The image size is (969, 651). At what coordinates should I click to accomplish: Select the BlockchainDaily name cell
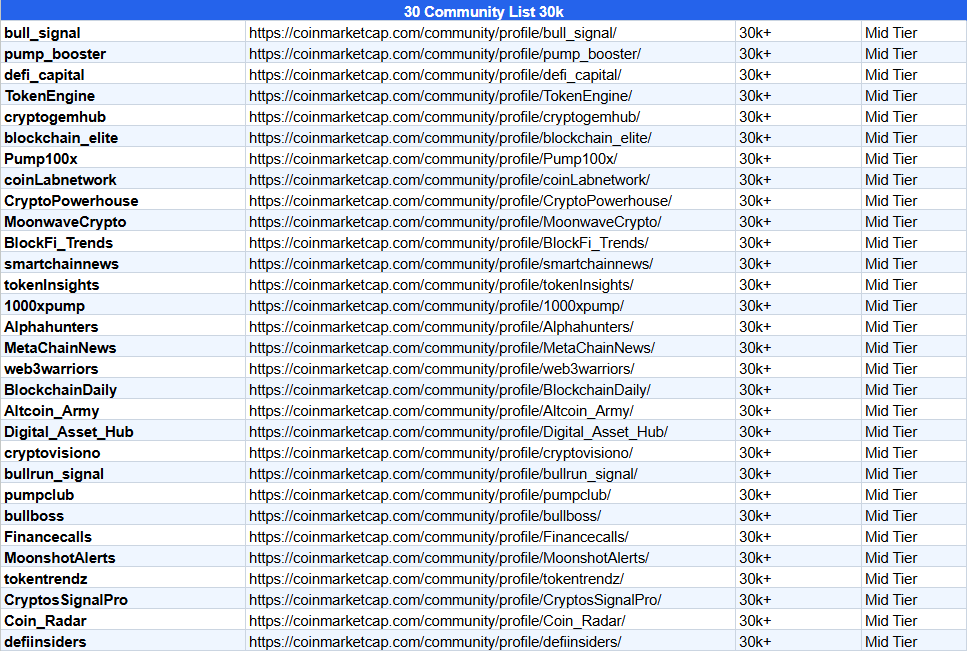click(123, 390)
